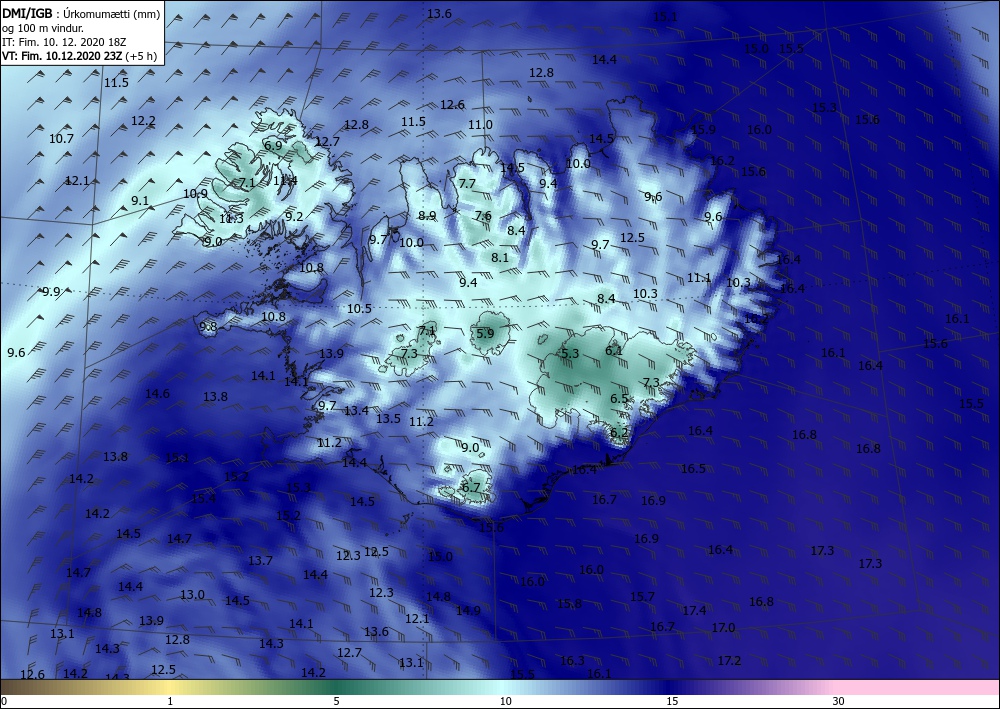Click the map value '8.9'
Viewport: 1000px width, 709px height.
click(427, 216)
